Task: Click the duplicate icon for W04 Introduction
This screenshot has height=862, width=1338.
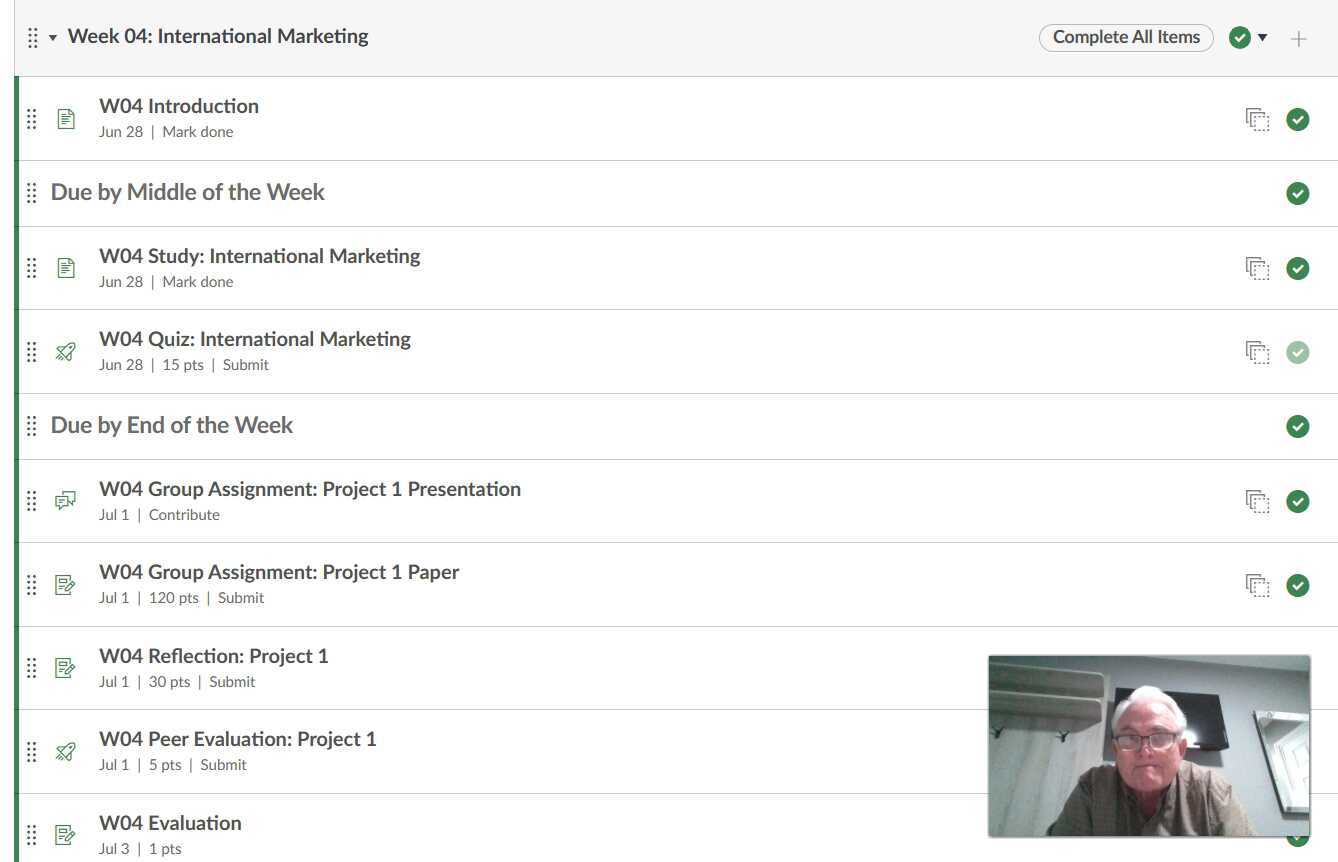Action: [1257, 120]
